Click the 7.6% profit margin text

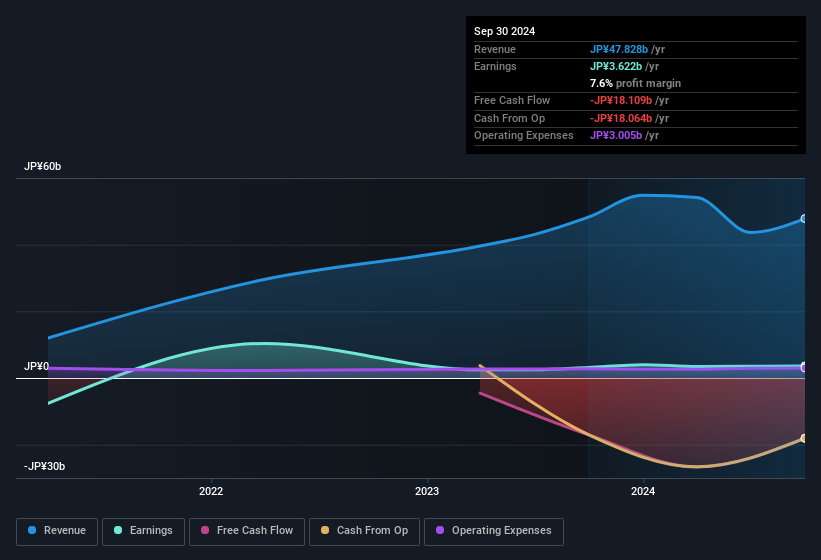click(x=635, y=83)
